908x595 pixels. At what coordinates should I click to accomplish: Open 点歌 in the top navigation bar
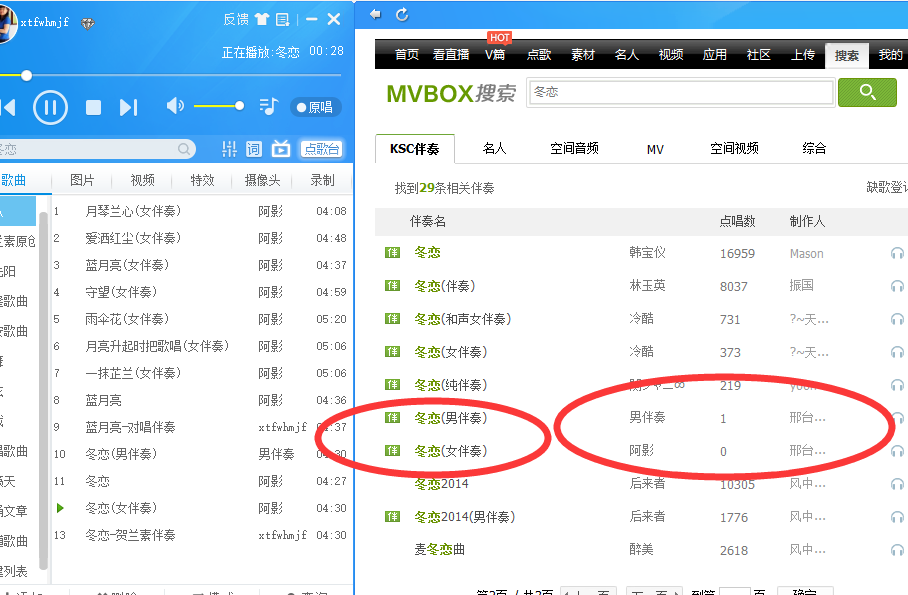click(539, 55)
